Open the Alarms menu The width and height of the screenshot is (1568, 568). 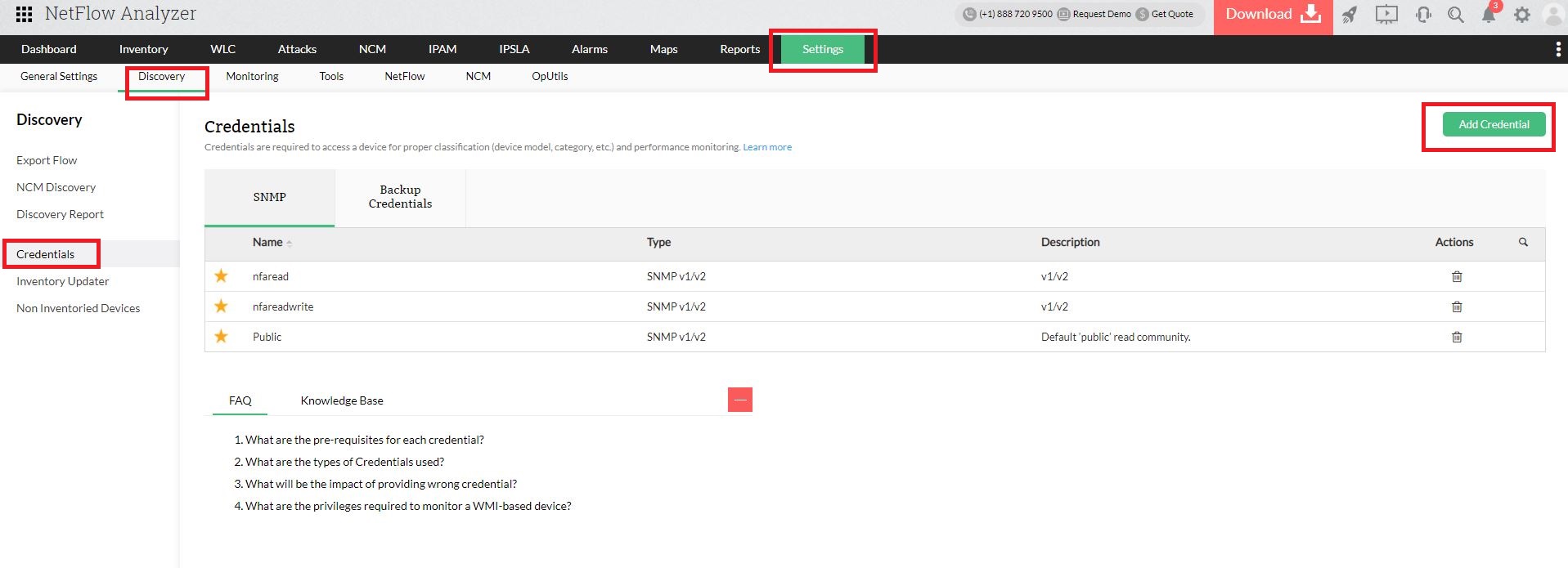pos(590,49)
